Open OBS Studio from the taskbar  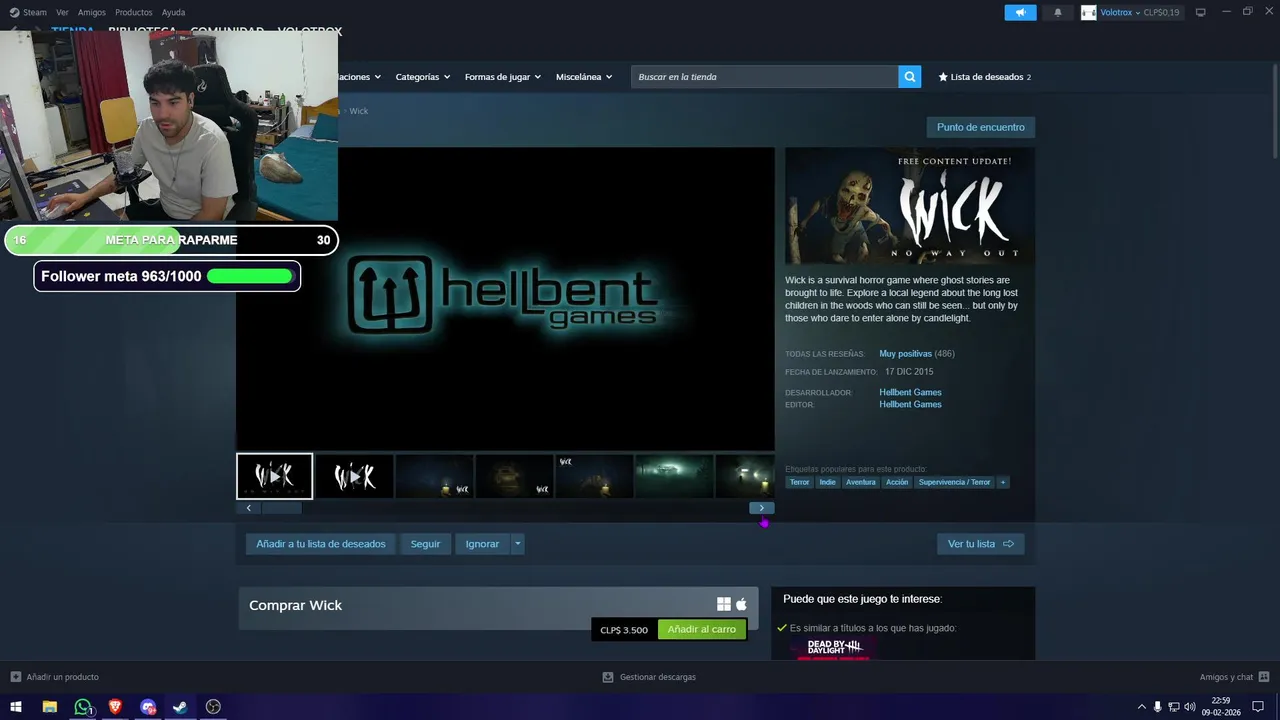point(213,707)
